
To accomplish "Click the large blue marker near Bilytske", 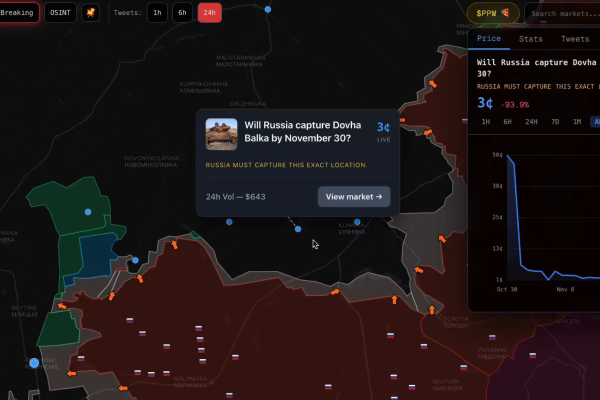I will point(34,363).
